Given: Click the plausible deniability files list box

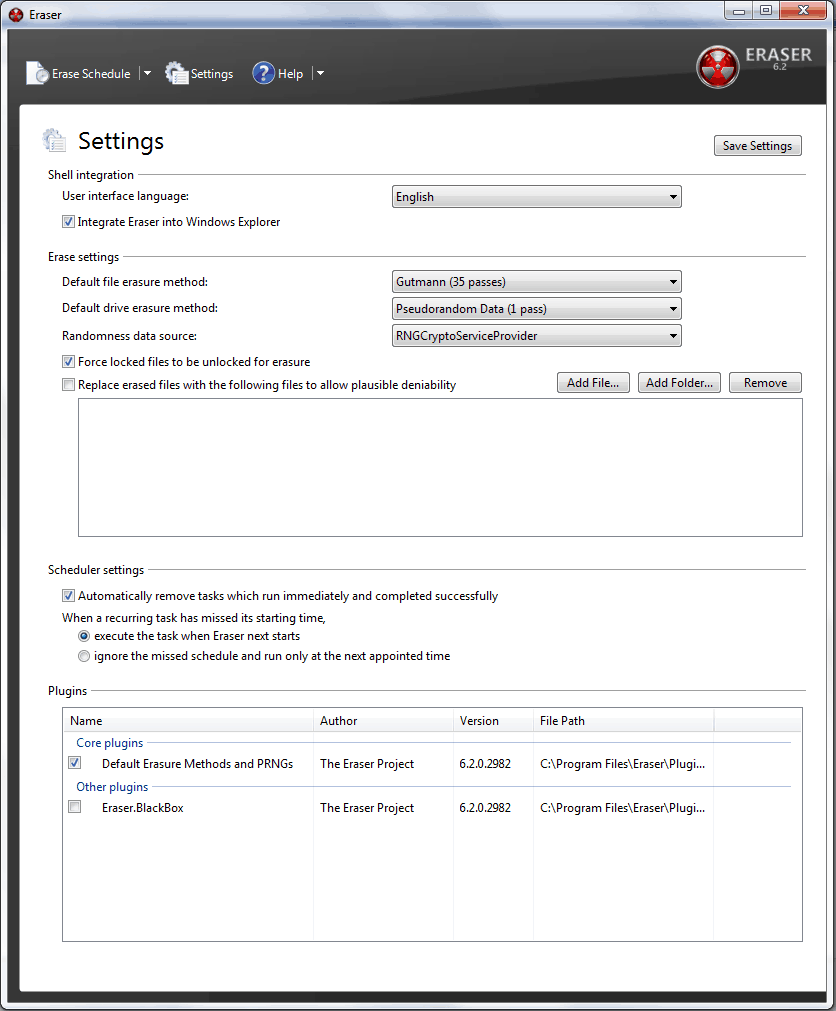Looking at the screenshot, I should 440,467.
